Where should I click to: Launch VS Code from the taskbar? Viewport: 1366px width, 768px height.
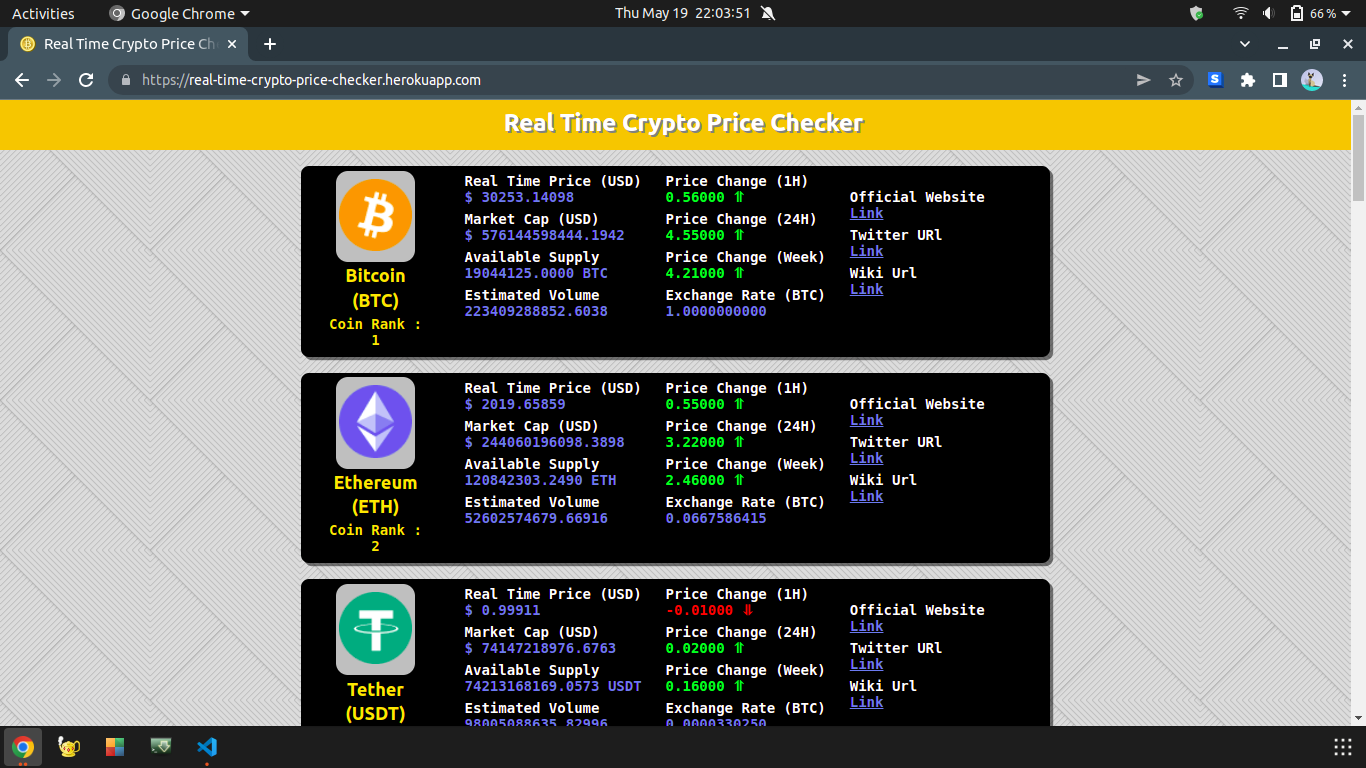click(207, 747)
